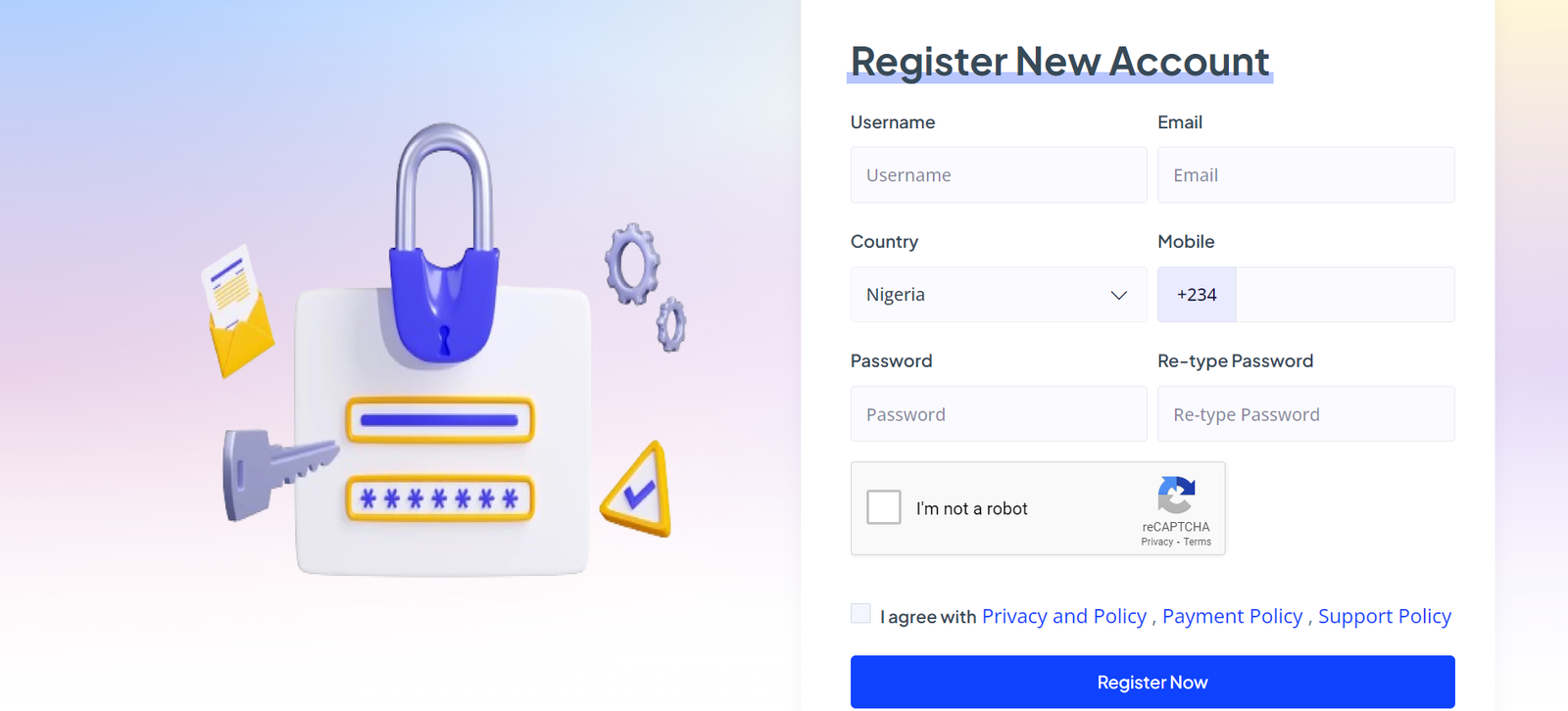Click the gray key illustration

[x=274, y=470]
